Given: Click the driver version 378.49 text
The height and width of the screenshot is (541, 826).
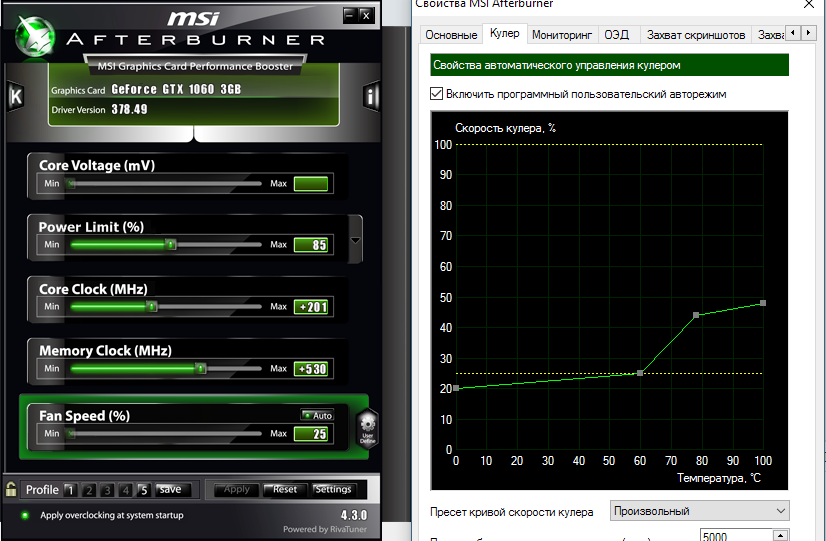Looking at the screenshot, I should coord(129,110).
